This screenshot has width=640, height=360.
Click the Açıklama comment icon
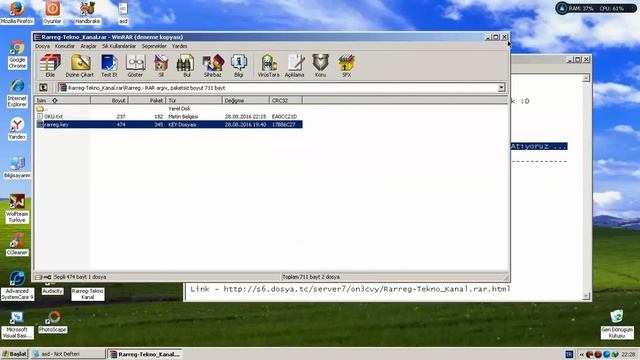(295, 65)
